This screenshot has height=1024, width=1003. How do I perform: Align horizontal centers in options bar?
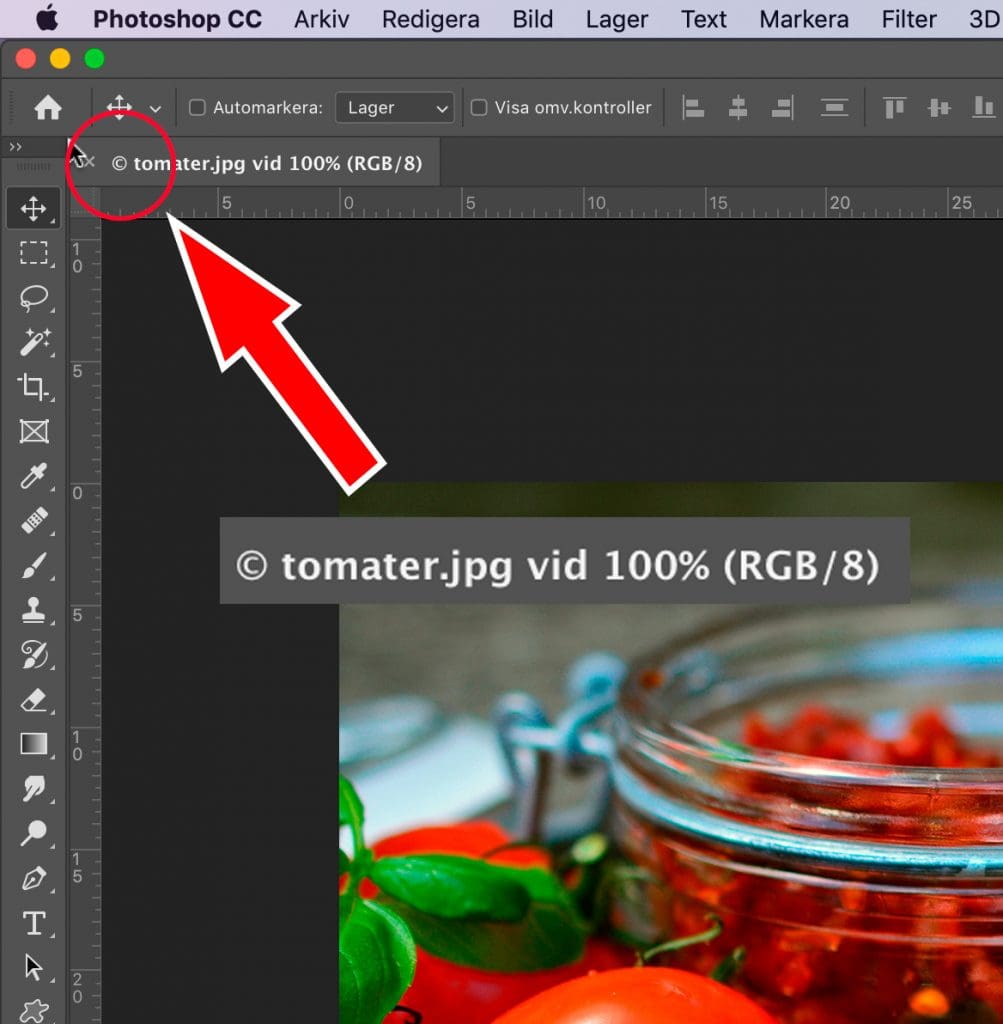(738, 108)
